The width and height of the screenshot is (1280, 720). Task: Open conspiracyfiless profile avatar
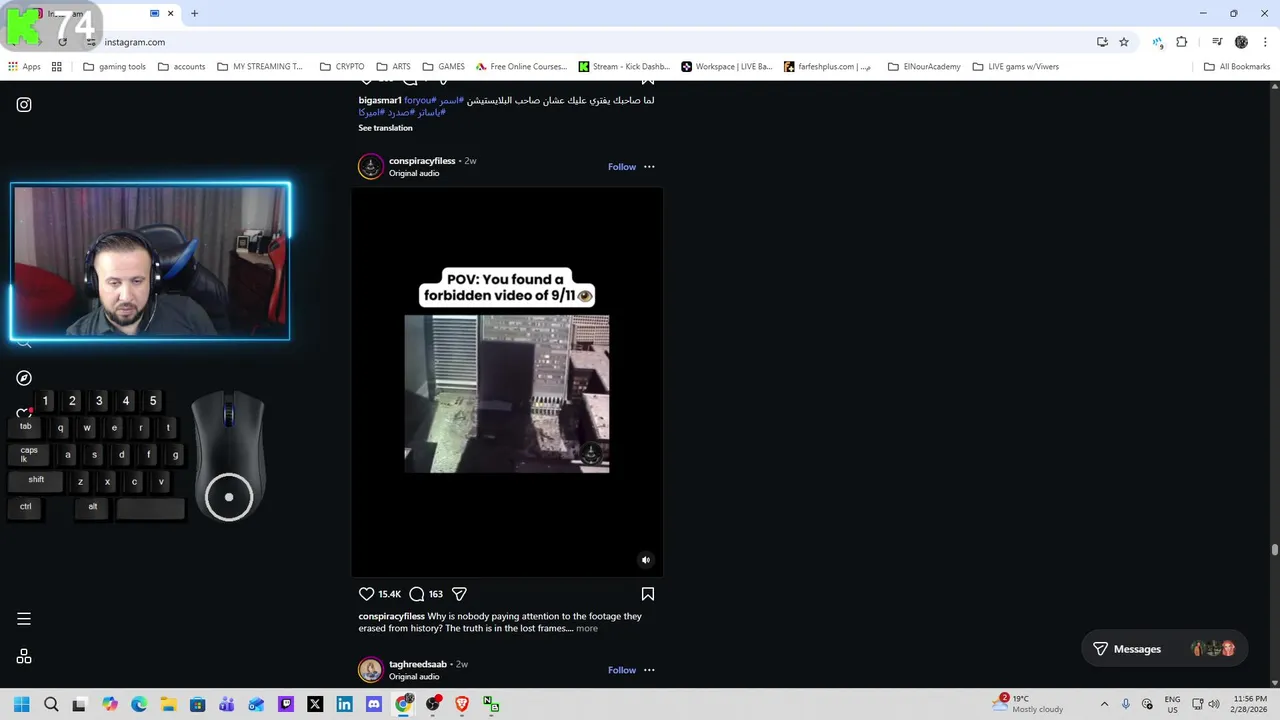click(371, 166)
